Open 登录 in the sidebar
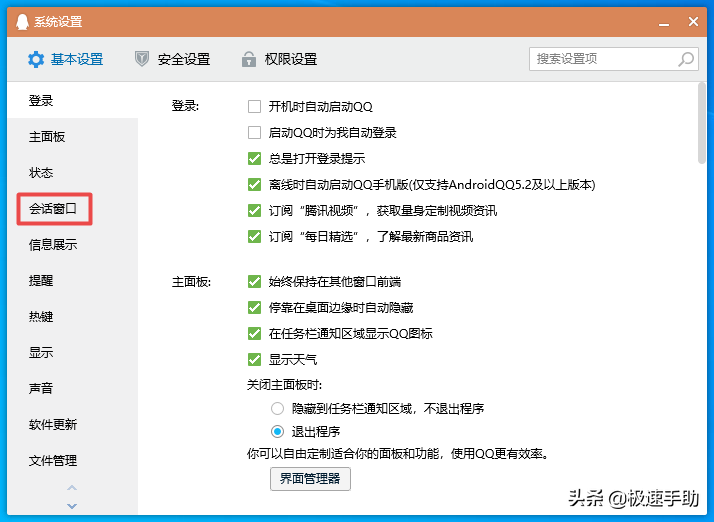Screen dimensions: 714x522 coord(72,100)
